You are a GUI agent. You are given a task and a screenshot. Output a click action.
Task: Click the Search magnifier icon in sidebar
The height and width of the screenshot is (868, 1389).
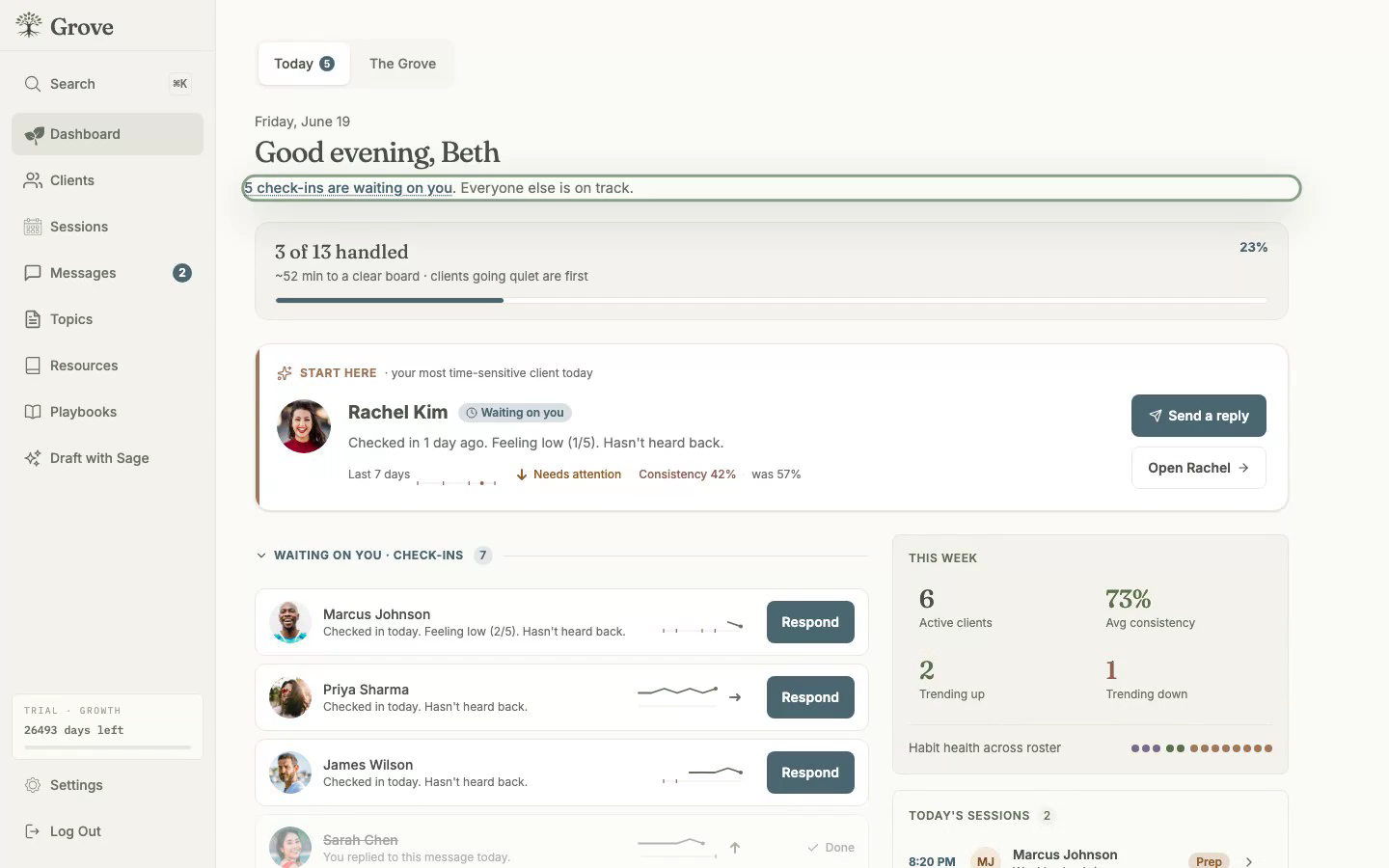click(x=33, y=84)
